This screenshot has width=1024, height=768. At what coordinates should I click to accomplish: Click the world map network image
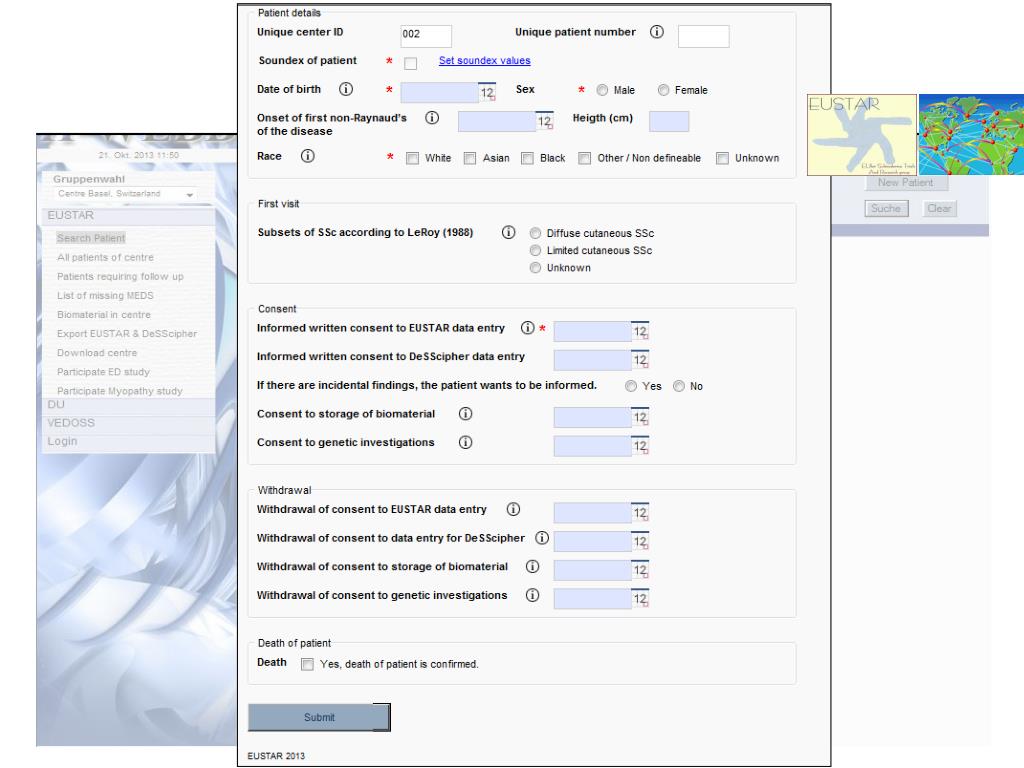point(971,135)
